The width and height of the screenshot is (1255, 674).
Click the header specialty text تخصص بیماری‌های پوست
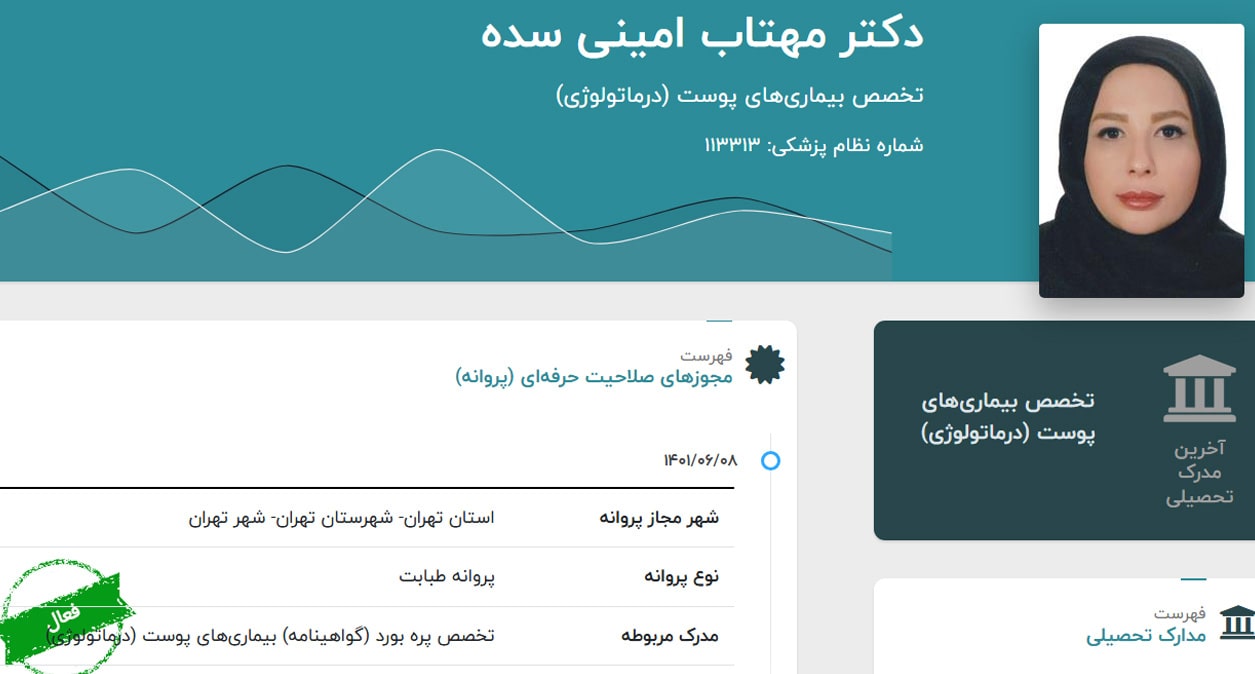point(739,95)
